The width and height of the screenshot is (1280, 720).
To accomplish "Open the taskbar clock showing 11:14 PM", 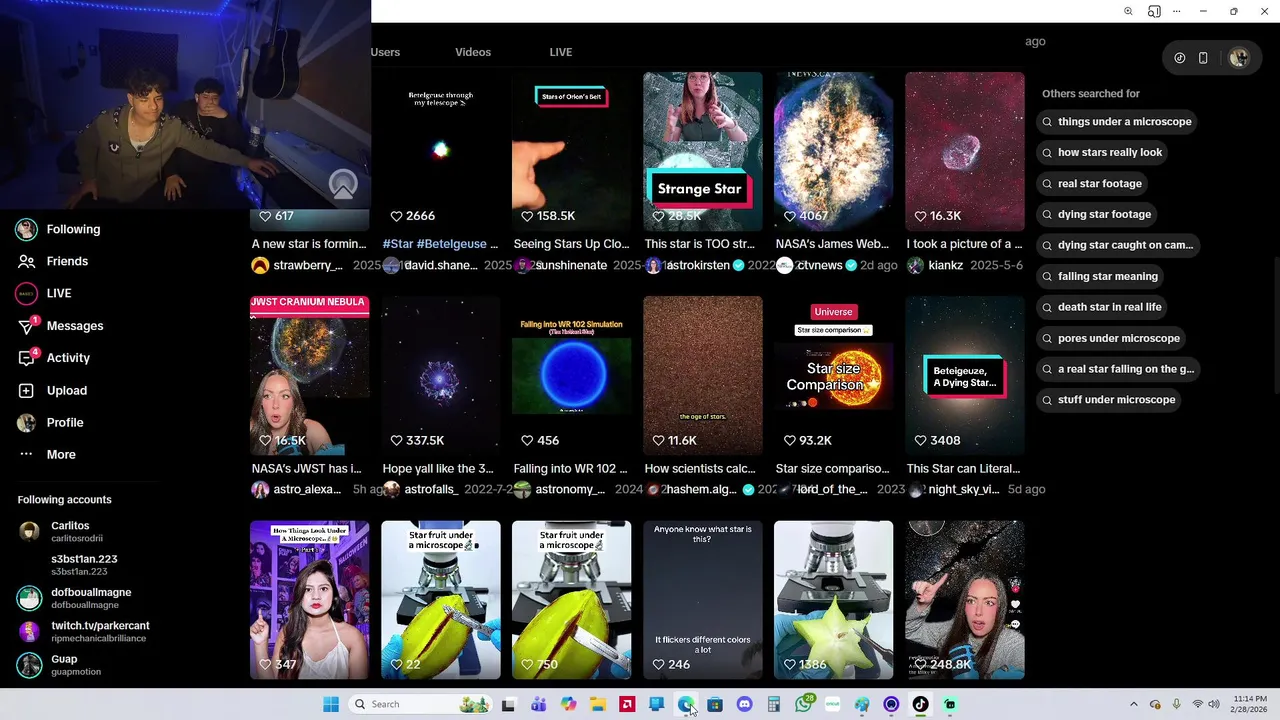I will click(1249, 704).
